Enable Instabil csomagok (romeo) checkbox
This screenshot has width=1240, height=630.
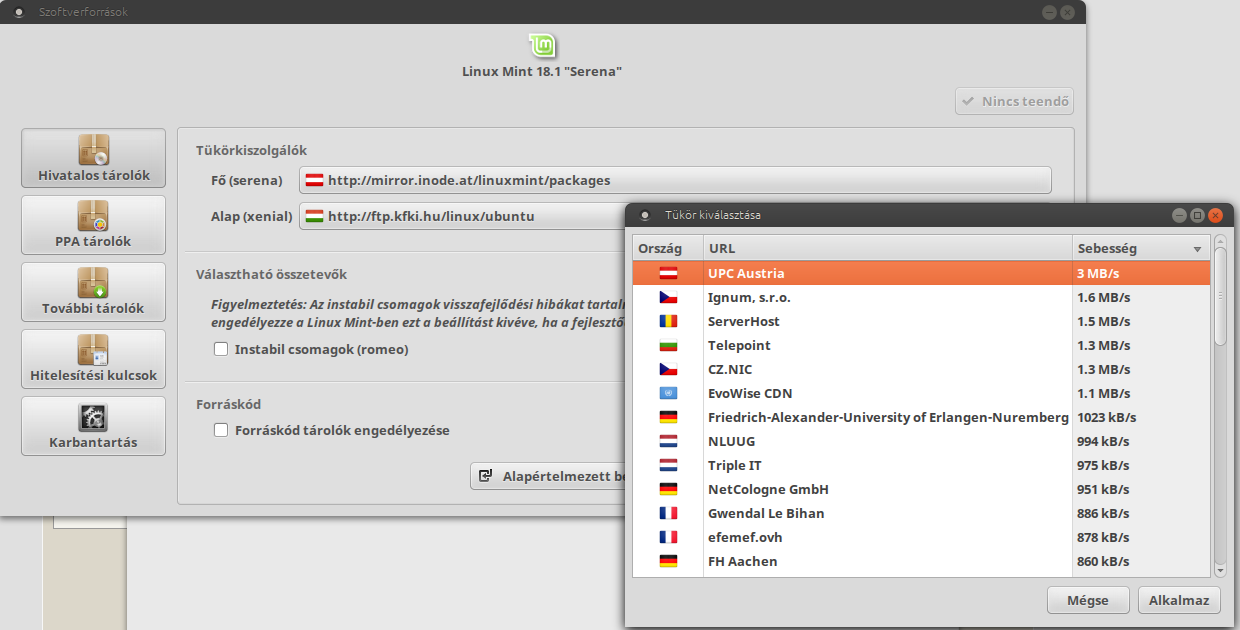221,349
